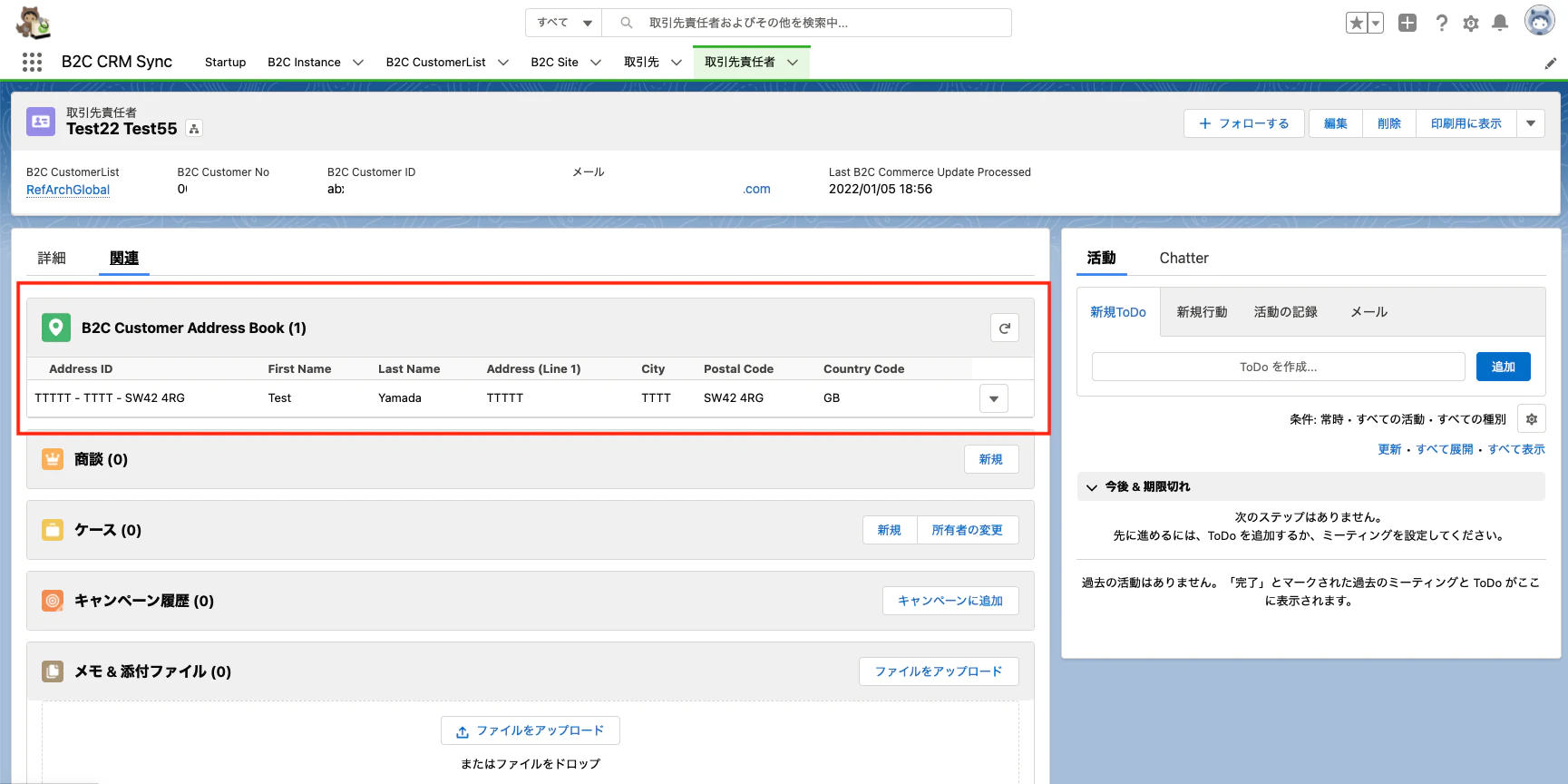Click the 削除 button
Screen dimensions: 1568x784
(x=1388, y=123)
